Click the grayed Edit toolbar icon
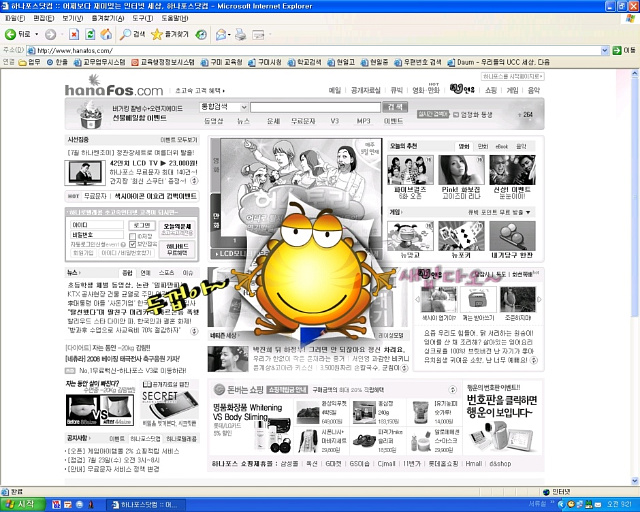640x512 pixels. tap(258, 35)
